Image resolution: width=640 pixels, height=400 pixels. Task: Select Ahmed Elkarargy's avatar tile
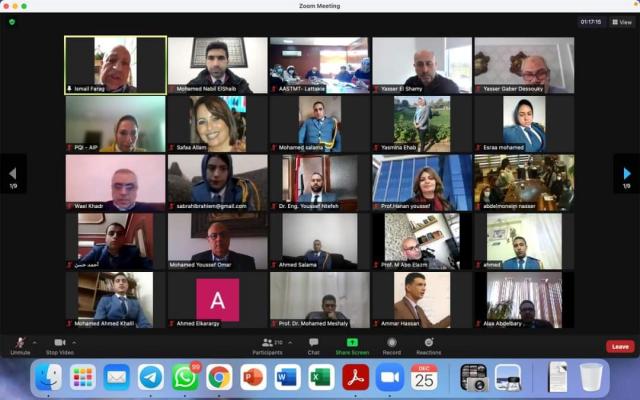coord(218,300)
